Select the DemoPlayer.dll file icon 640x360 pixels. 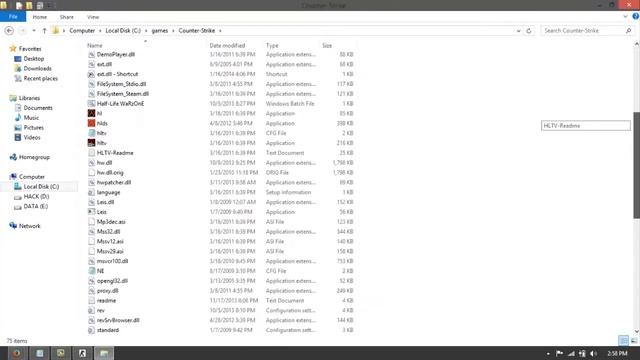click(91, 54)
